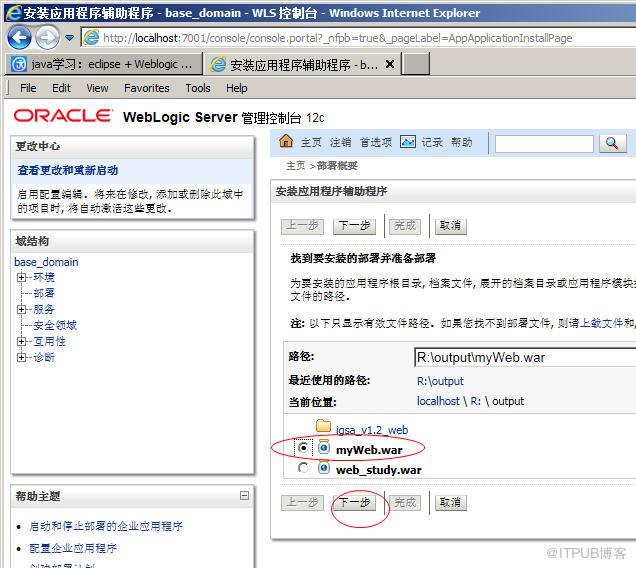636x568 pixels.
Task: Open a new blank browser tab
Action: point(417,64)
